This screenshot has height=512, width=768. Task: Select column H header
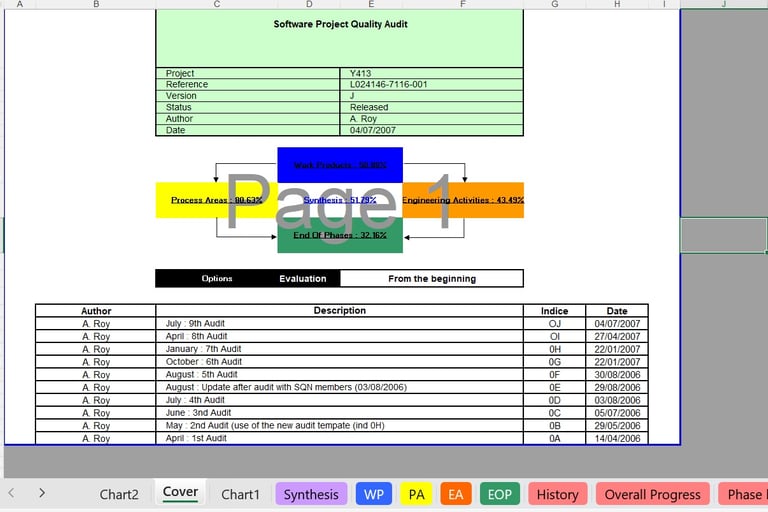[x=617, y=4]
